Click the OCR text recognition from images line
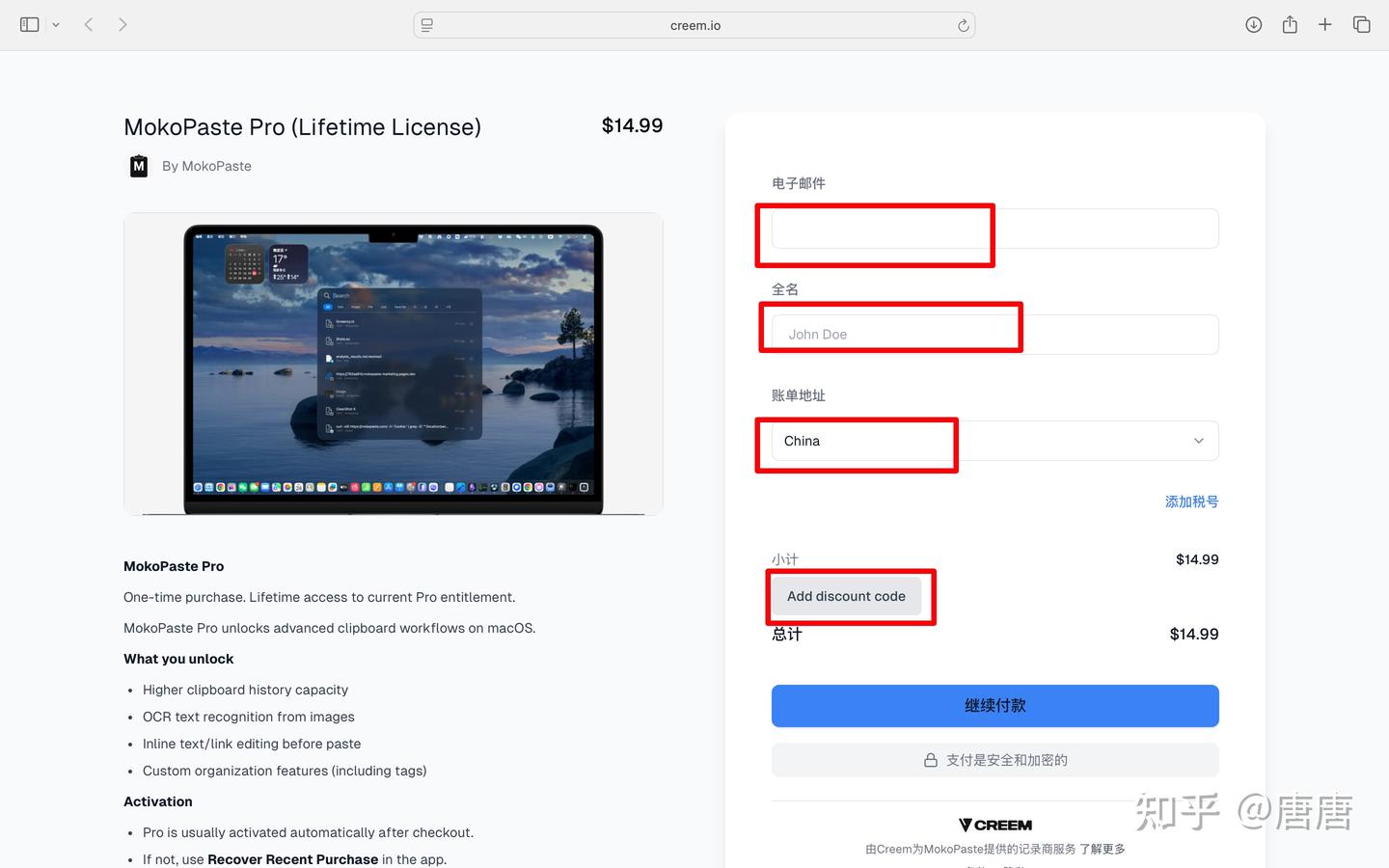 (x=249, y=717)
